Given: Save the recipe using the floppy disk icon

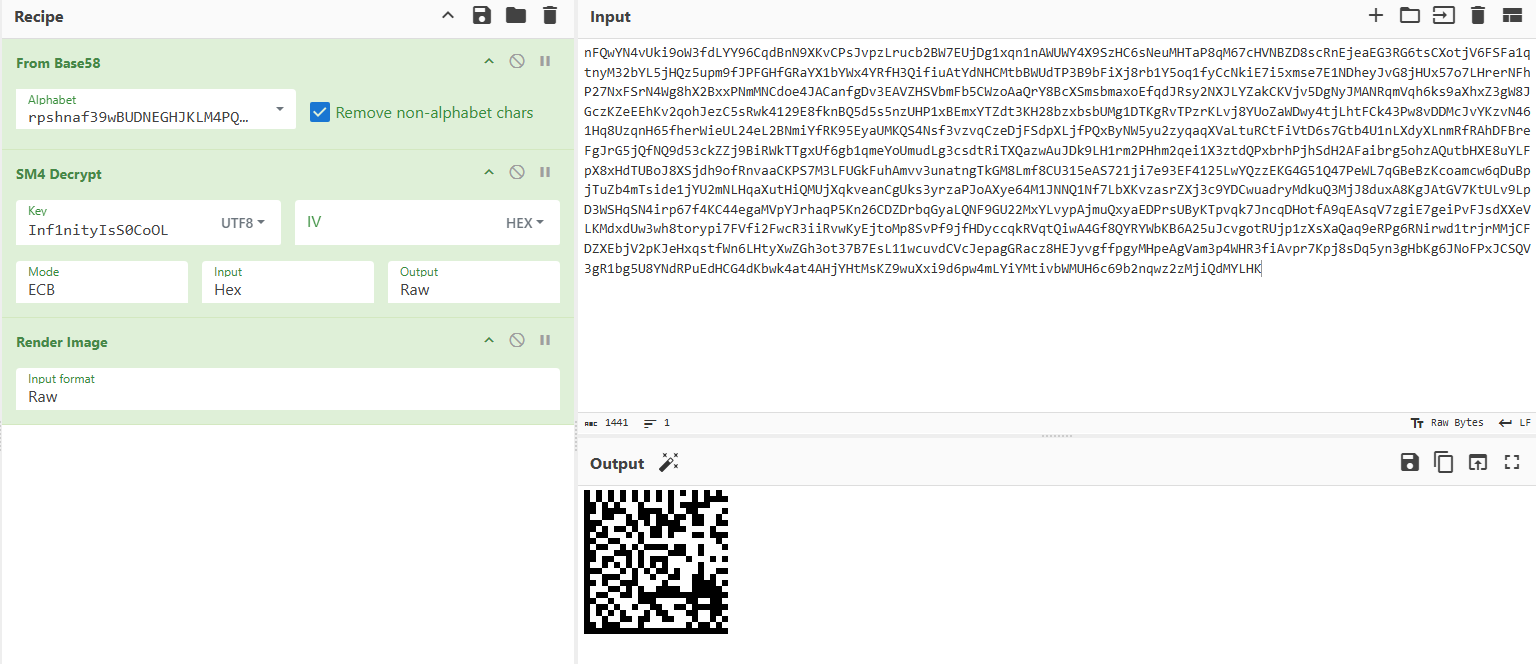Looking at the screenshot, I should (x=482, y=15).
